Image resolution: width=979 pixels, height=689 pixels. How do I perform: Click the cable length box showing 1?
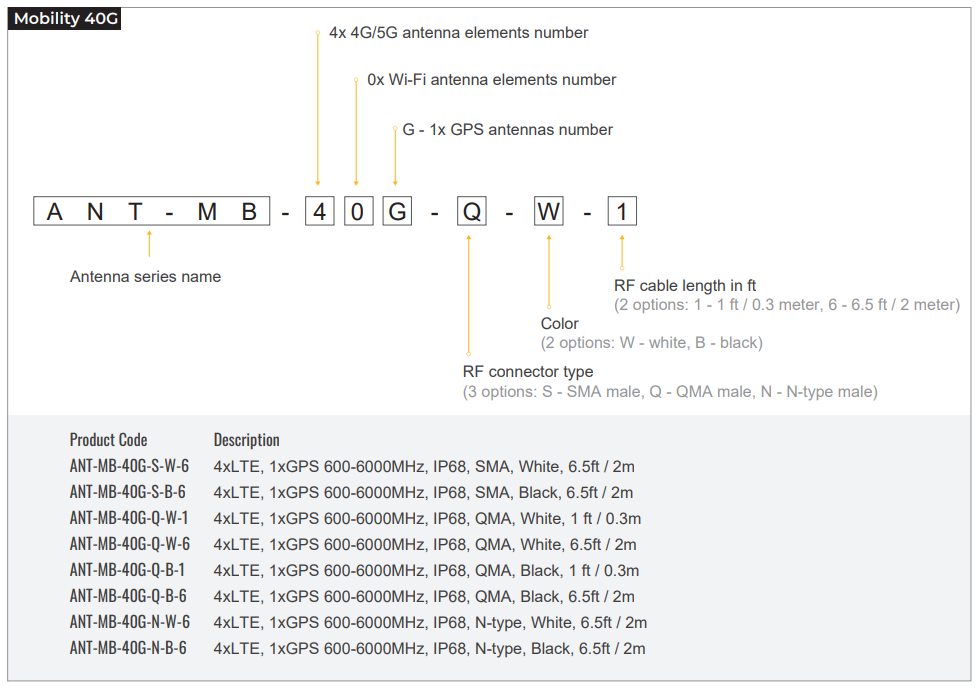[x=622, y=212]
